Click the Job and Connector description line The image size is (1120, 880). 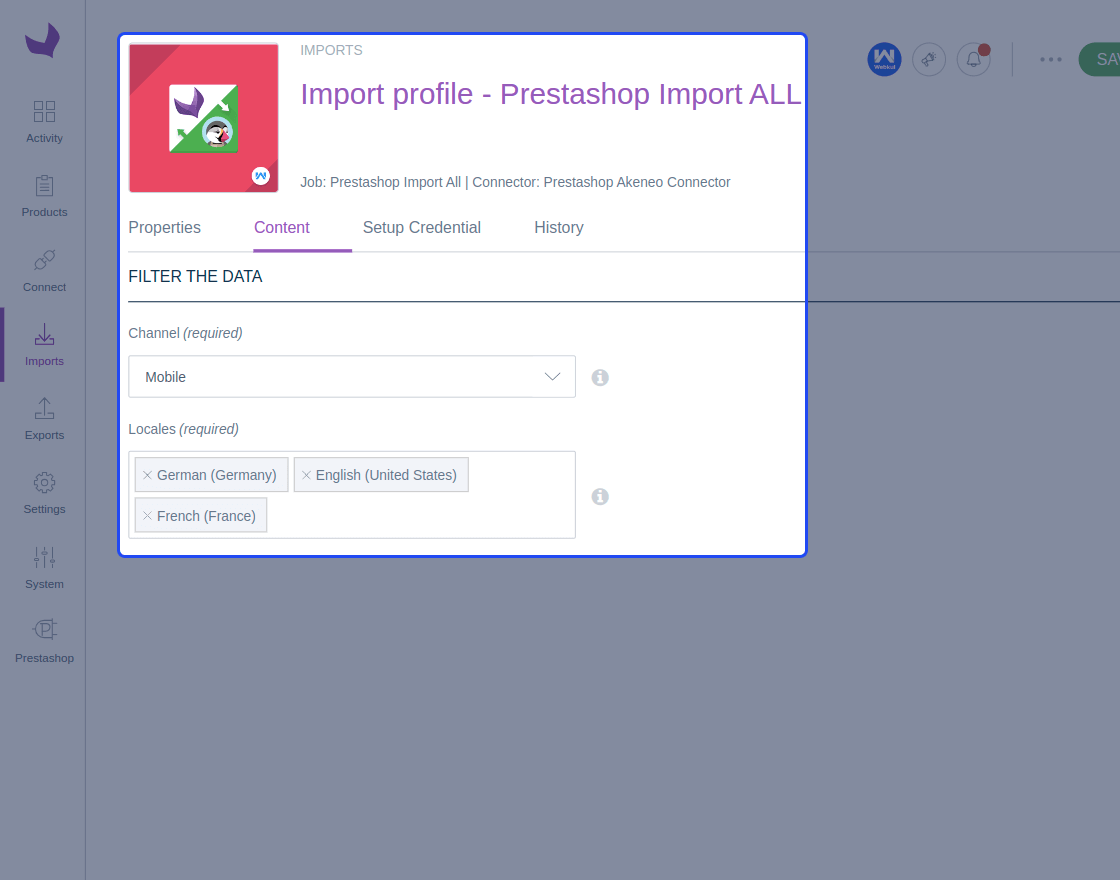515,182
